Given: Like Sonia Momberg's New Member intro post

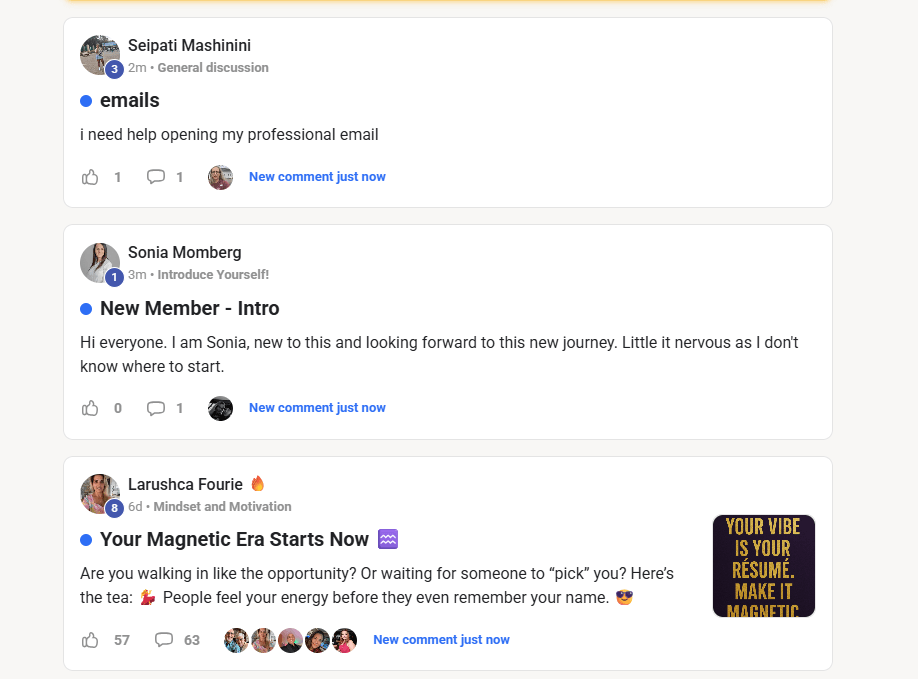Looking at the screenshot, I should (x=90, y=408).
